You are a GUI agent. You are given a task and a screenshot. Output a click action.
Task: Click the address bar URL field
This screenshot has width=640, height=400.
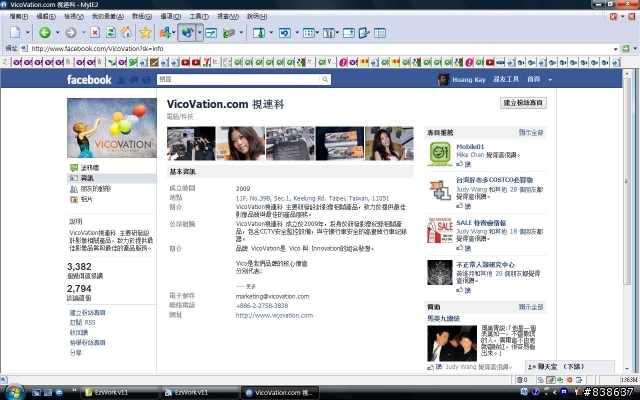click(318, 49)
